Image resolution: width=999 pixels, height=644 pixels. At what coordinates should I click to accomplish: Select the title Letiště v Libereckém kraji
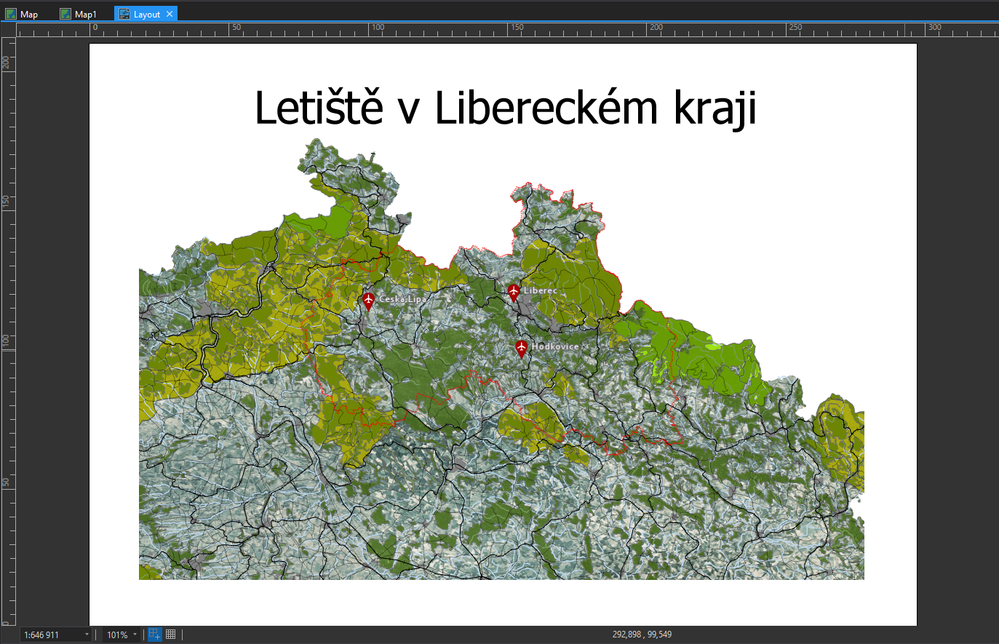pyautogui.click(x=505, y=108)
